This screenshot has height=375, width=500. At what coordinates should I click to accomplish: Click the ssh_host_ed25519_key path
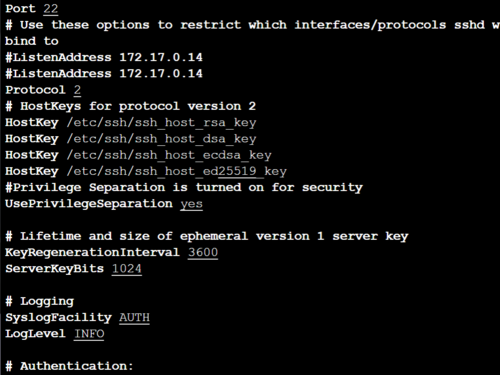(177, 172)
